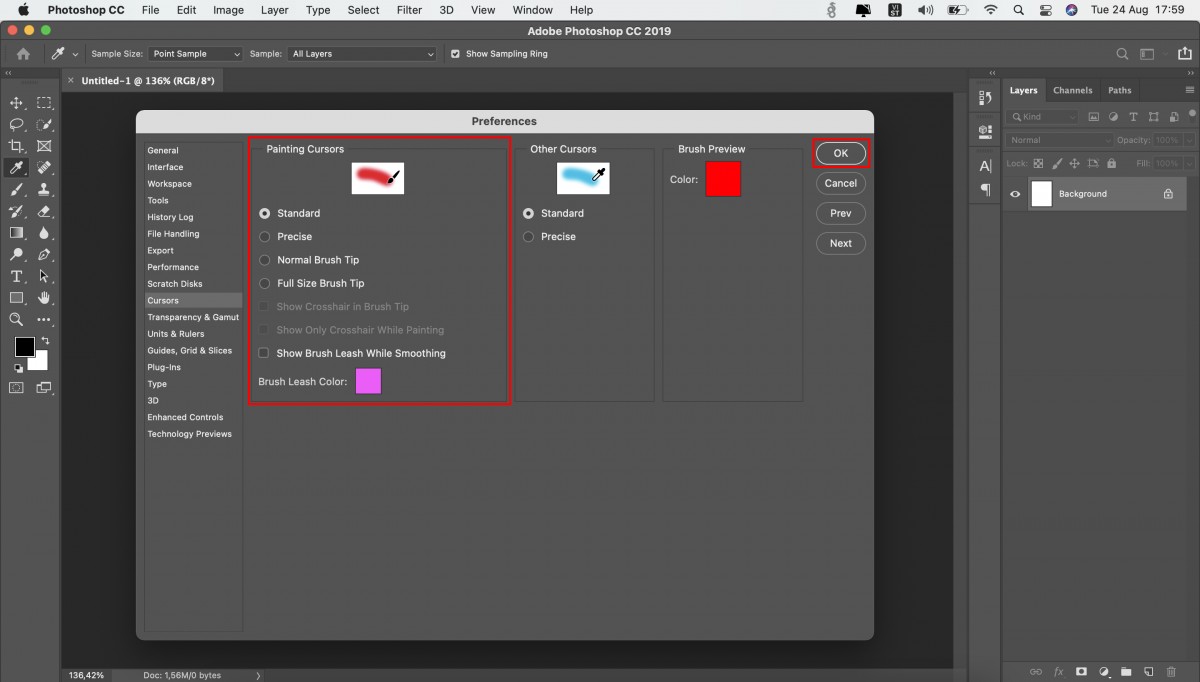Click the Brush Leash Color swatch
Viewport: 1200px width, 682px height.
point(368,381)
